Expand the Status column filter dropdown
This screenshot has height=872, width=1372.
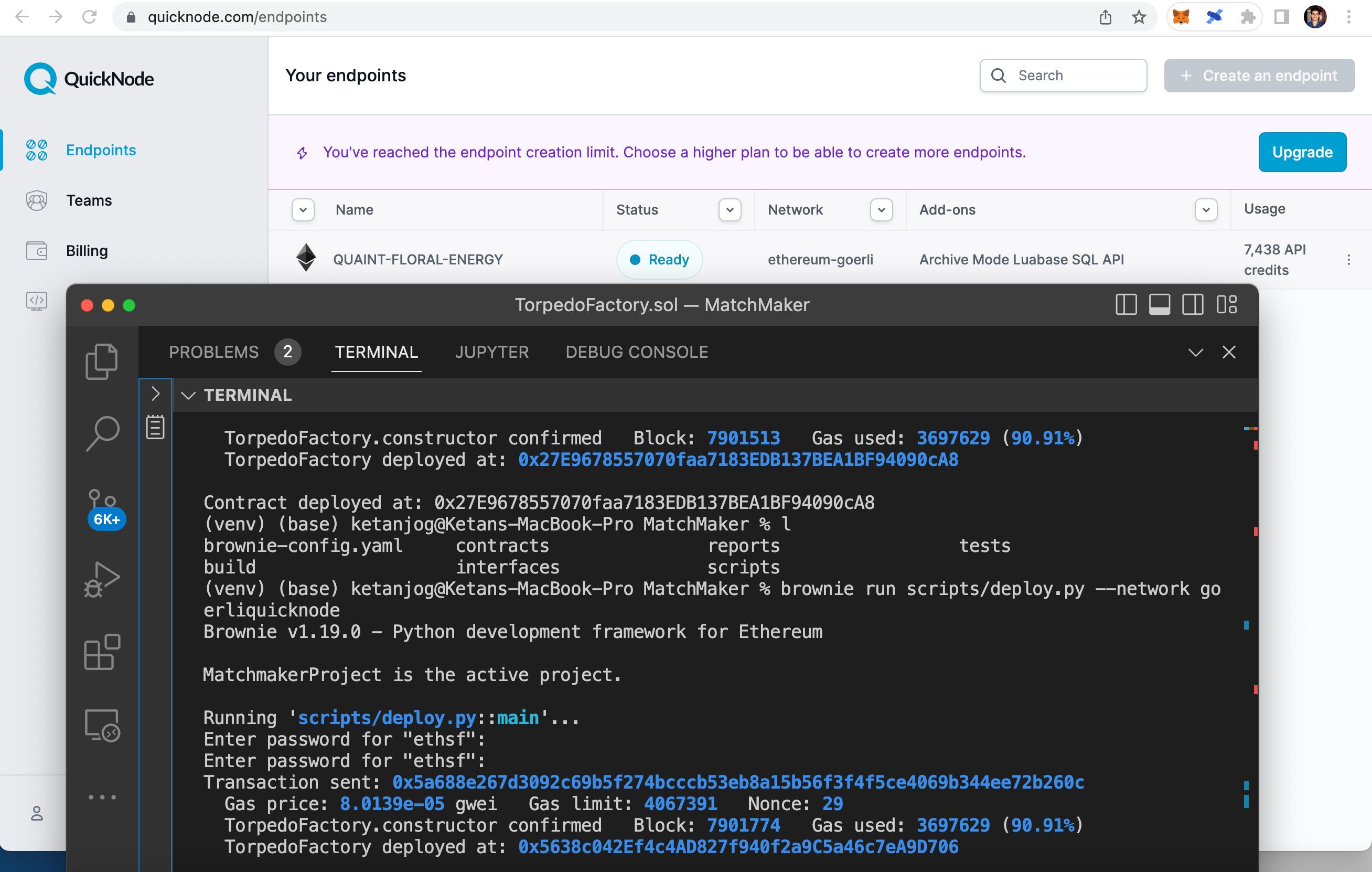pos(729,209)
